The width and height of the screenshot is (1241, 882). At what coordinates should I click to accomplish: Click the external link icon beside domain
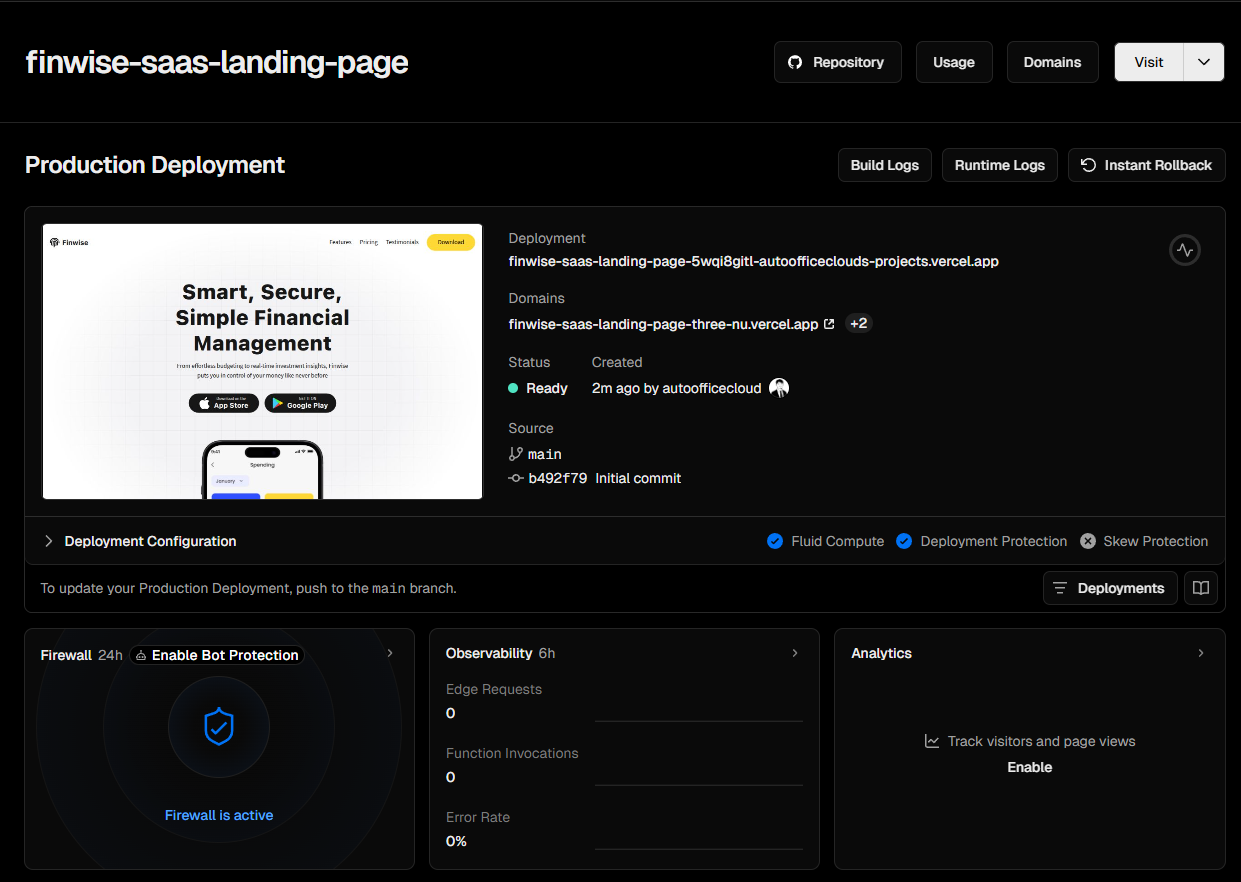click(829, 324)
